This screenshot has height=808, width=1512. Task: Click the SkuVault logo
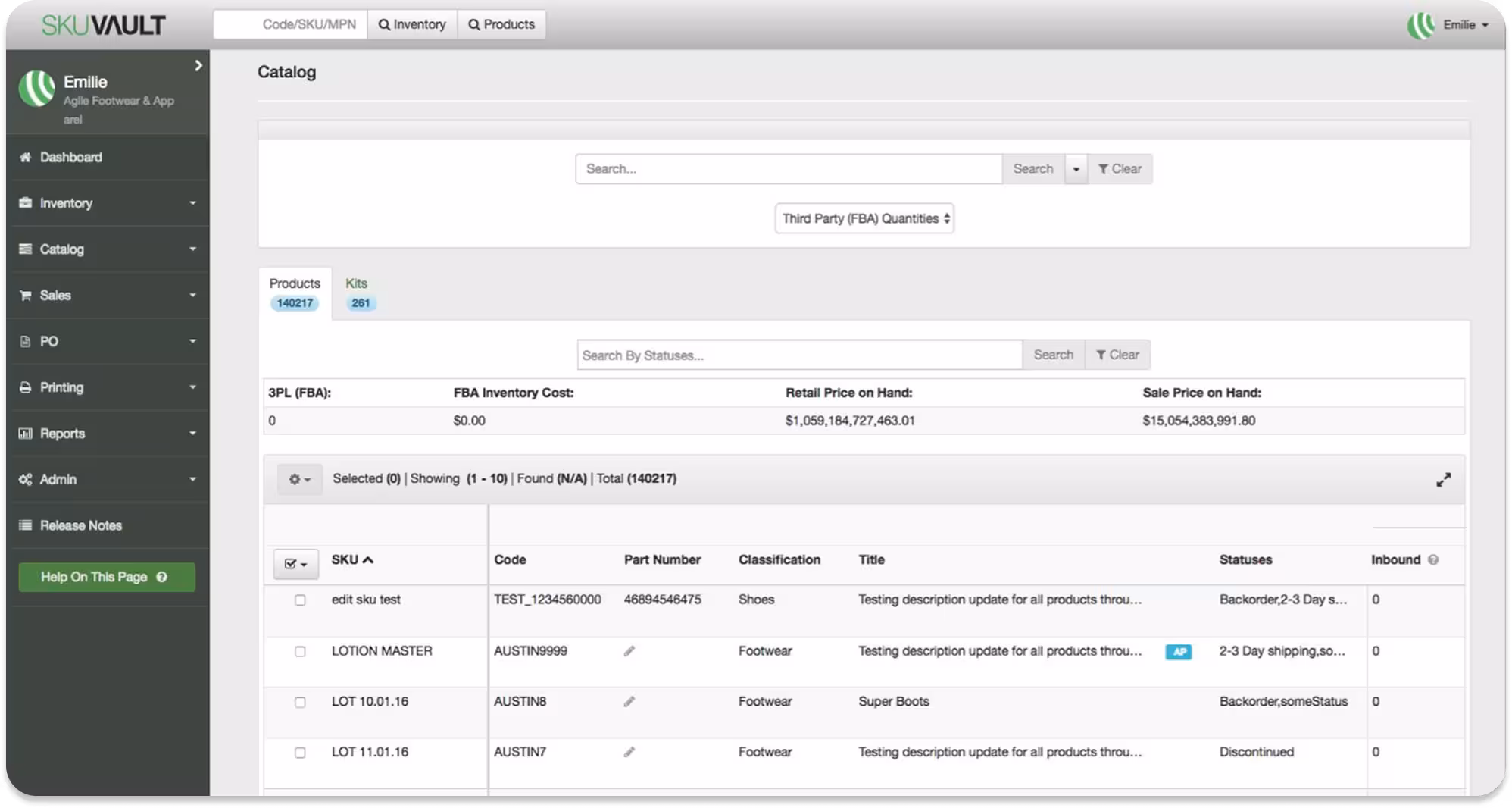tap(103, 25)
